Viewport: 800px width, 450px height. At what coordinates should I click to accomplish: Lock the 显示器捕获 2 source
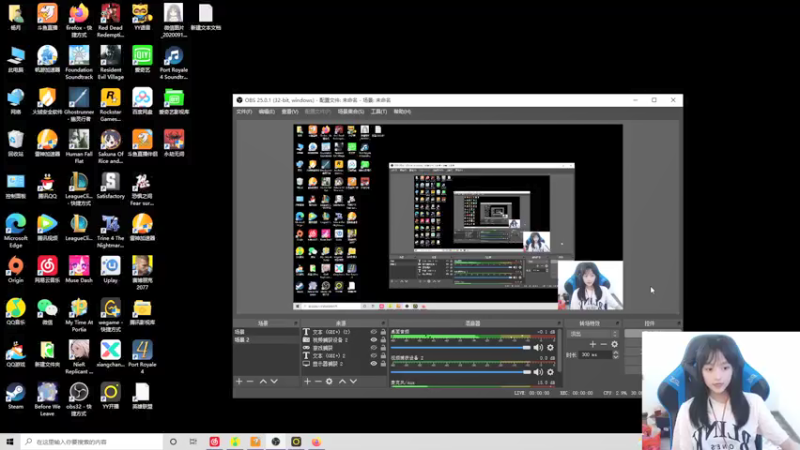(383, 364)
